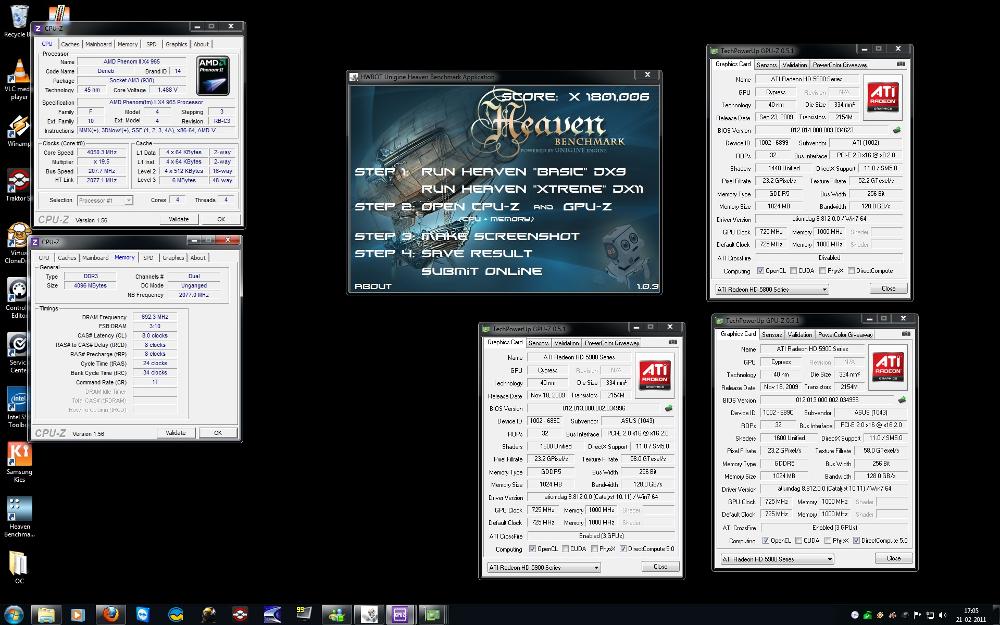Click the BIOS save chip icon in the GPU-Z window with subvendor ATI (1002)

[897, 130]
